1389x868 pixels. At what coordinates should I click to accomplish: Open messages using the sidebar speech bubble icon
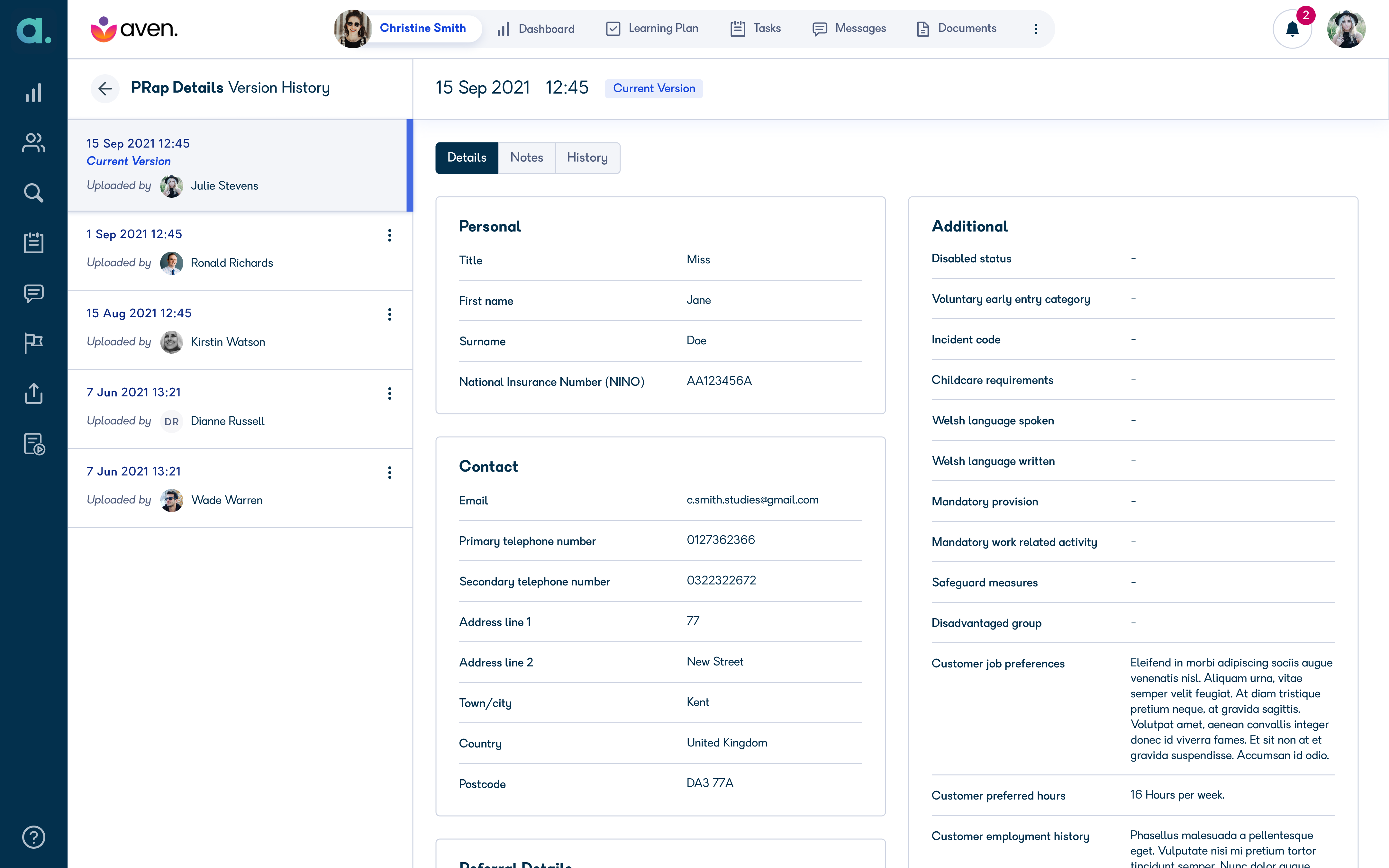(33, 293)
